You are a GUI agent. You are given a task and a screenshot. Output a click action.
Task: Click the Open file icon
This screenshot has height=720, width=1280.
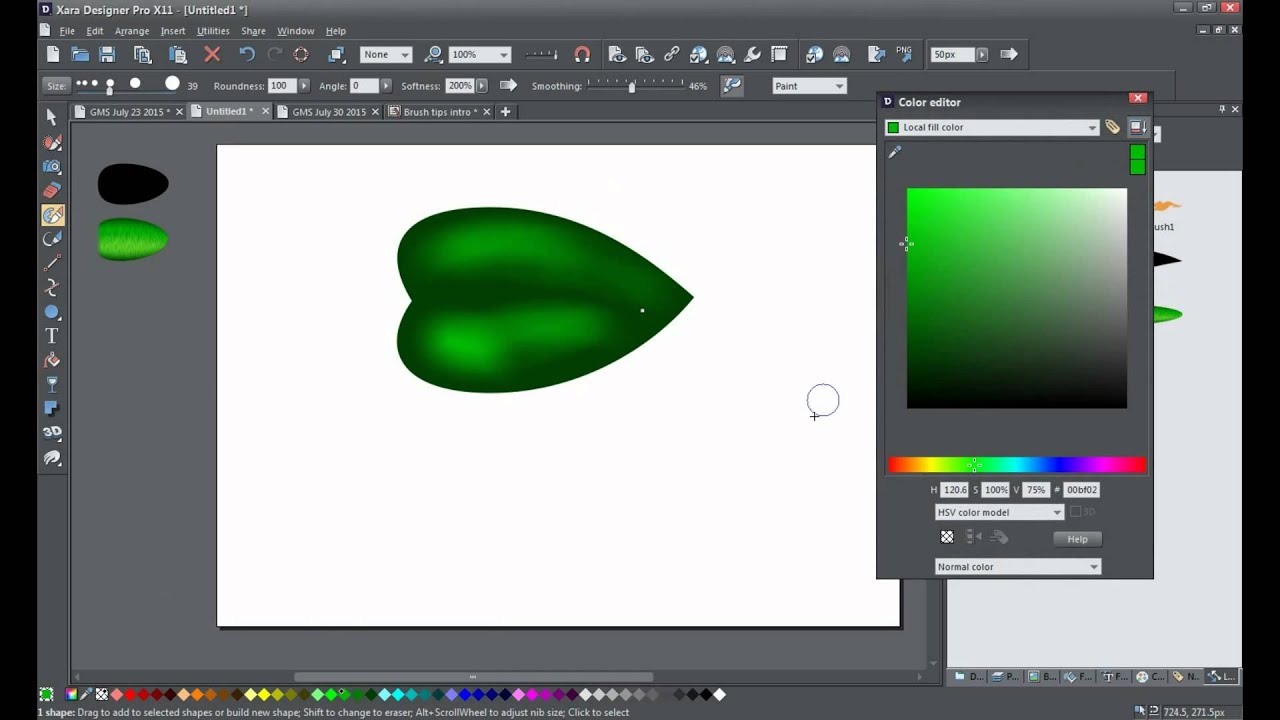pos(80,55)
